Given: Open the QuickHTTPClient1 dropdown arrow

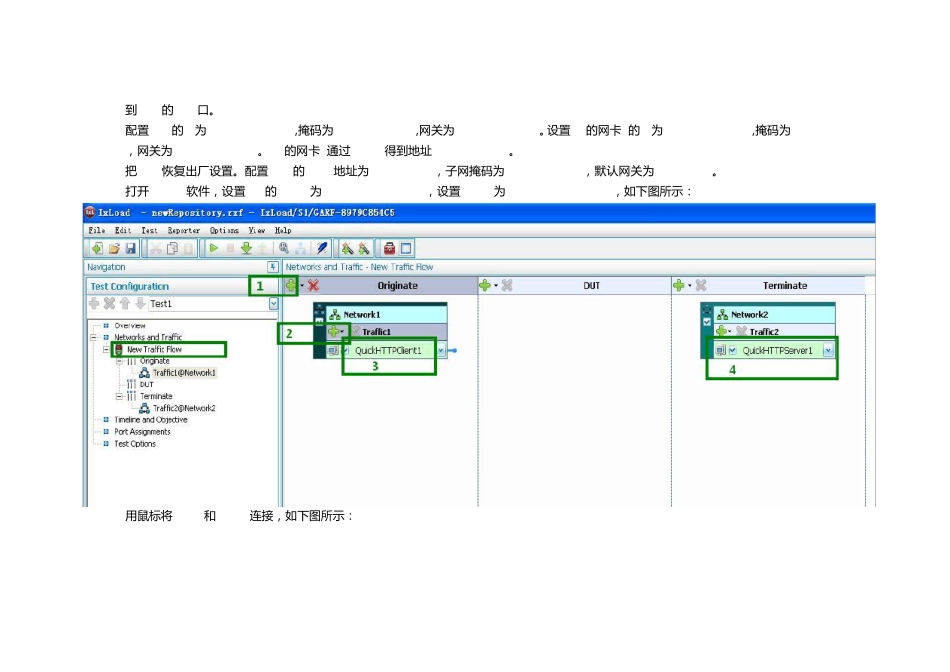Looking at the screenshot, I should (441, 350).
